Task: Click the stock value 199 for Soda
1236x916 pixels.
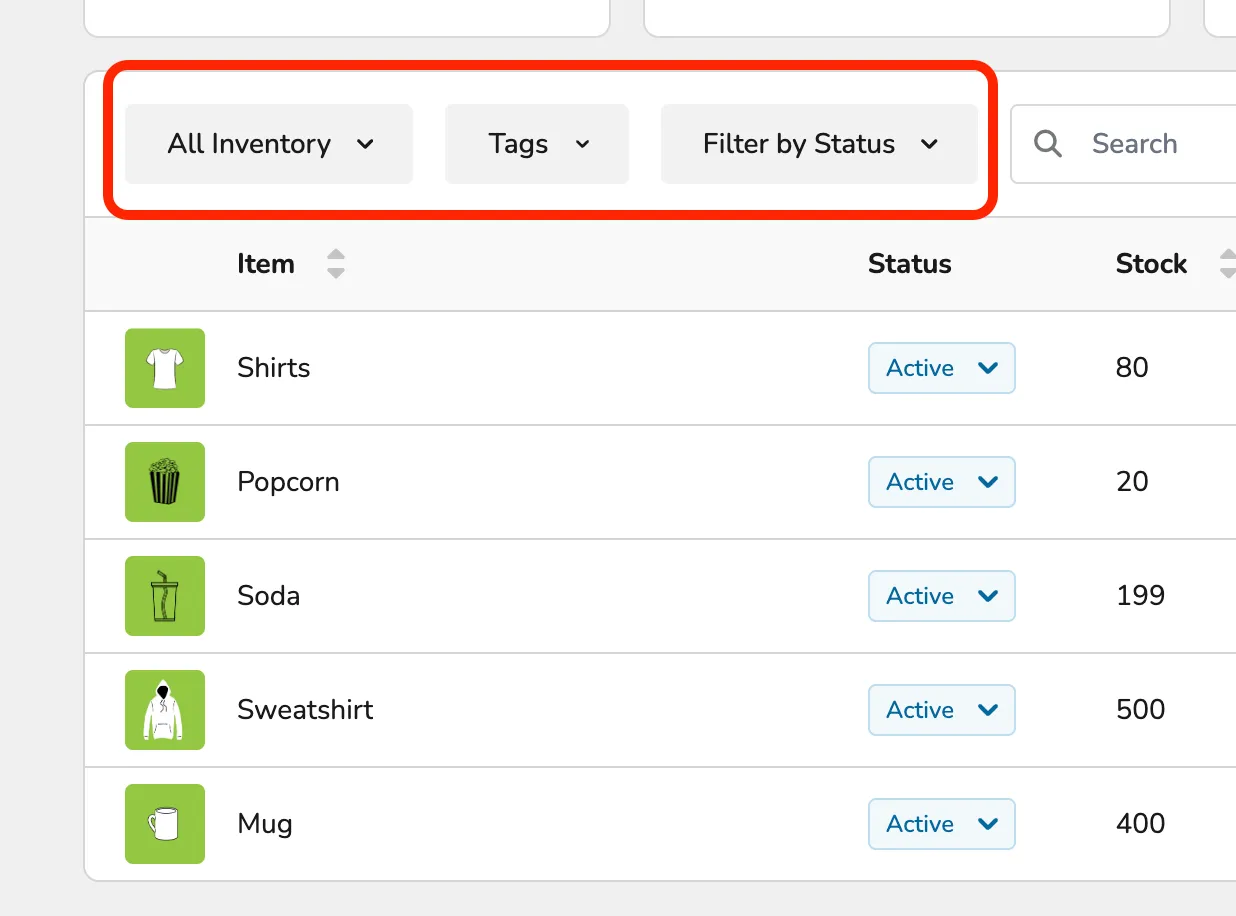Action: pos(1141,596)
